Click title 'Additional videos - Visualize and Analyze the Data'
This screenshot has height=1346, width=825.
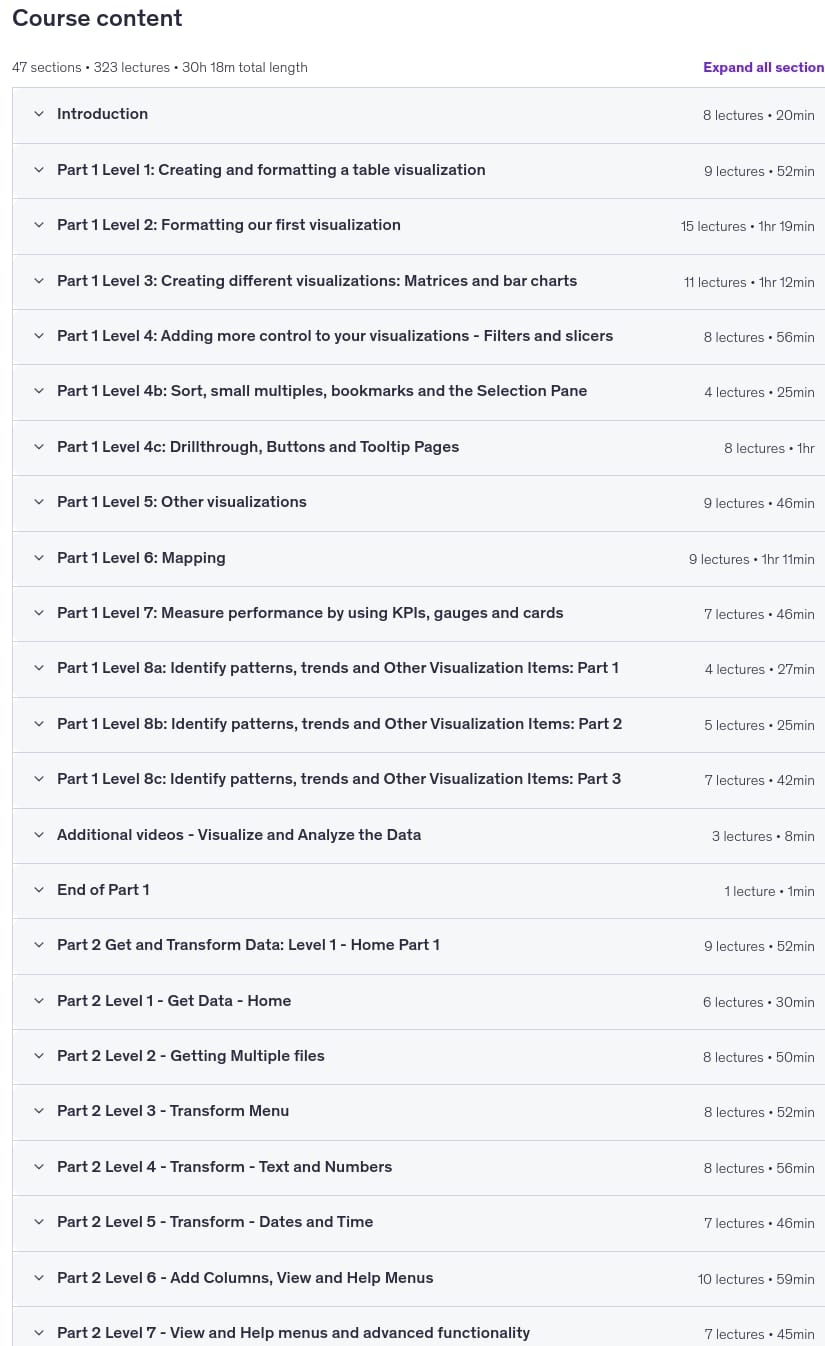[x=239, y=835]
